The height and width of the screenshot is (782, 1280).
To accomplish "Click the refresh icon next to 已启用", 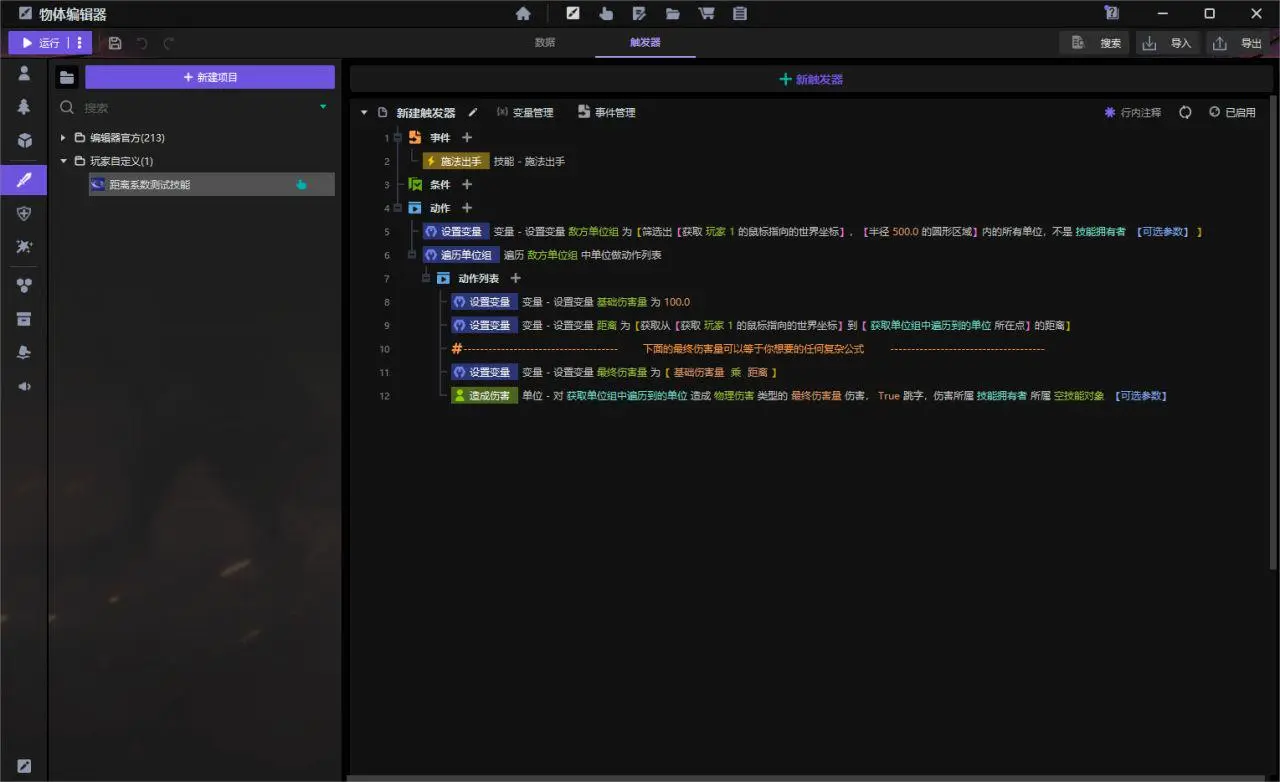I will click(1185, 113).
